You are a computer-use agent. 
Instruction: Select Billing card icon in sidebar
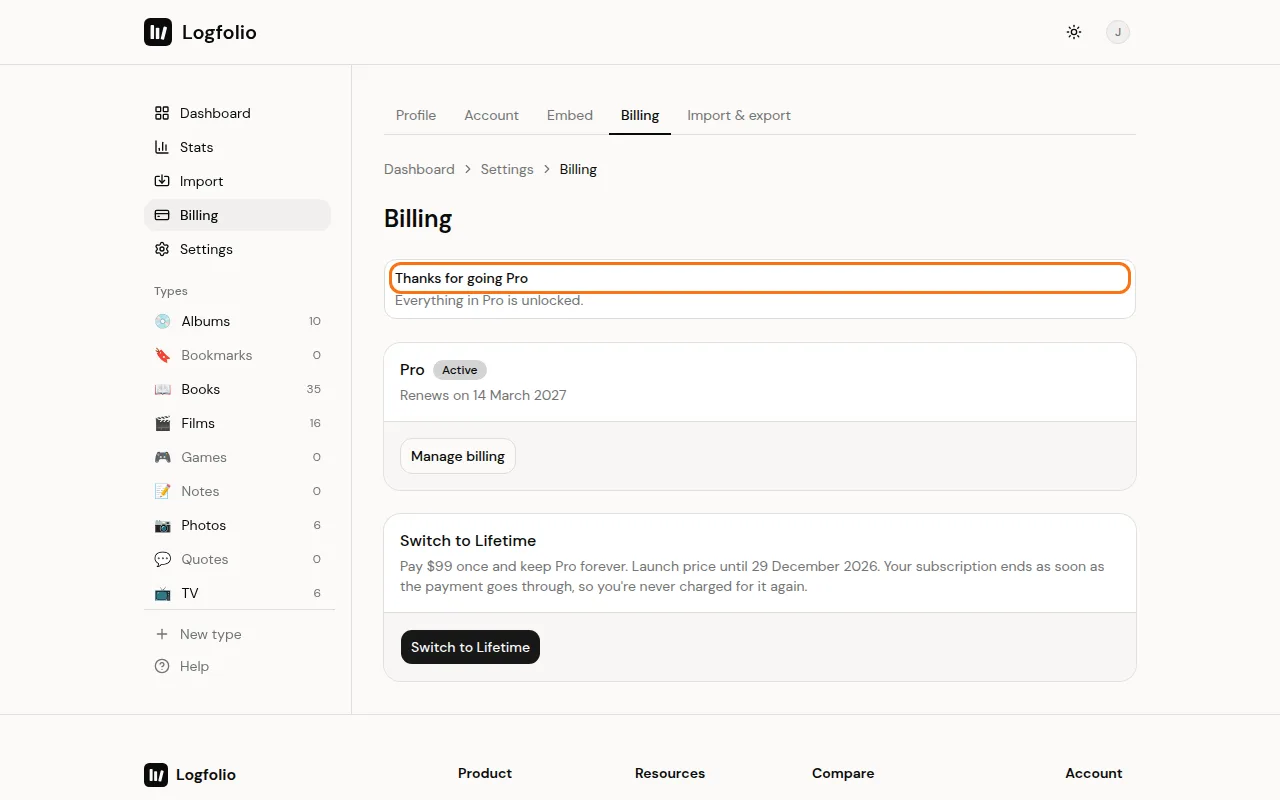[x=162, y=215]
